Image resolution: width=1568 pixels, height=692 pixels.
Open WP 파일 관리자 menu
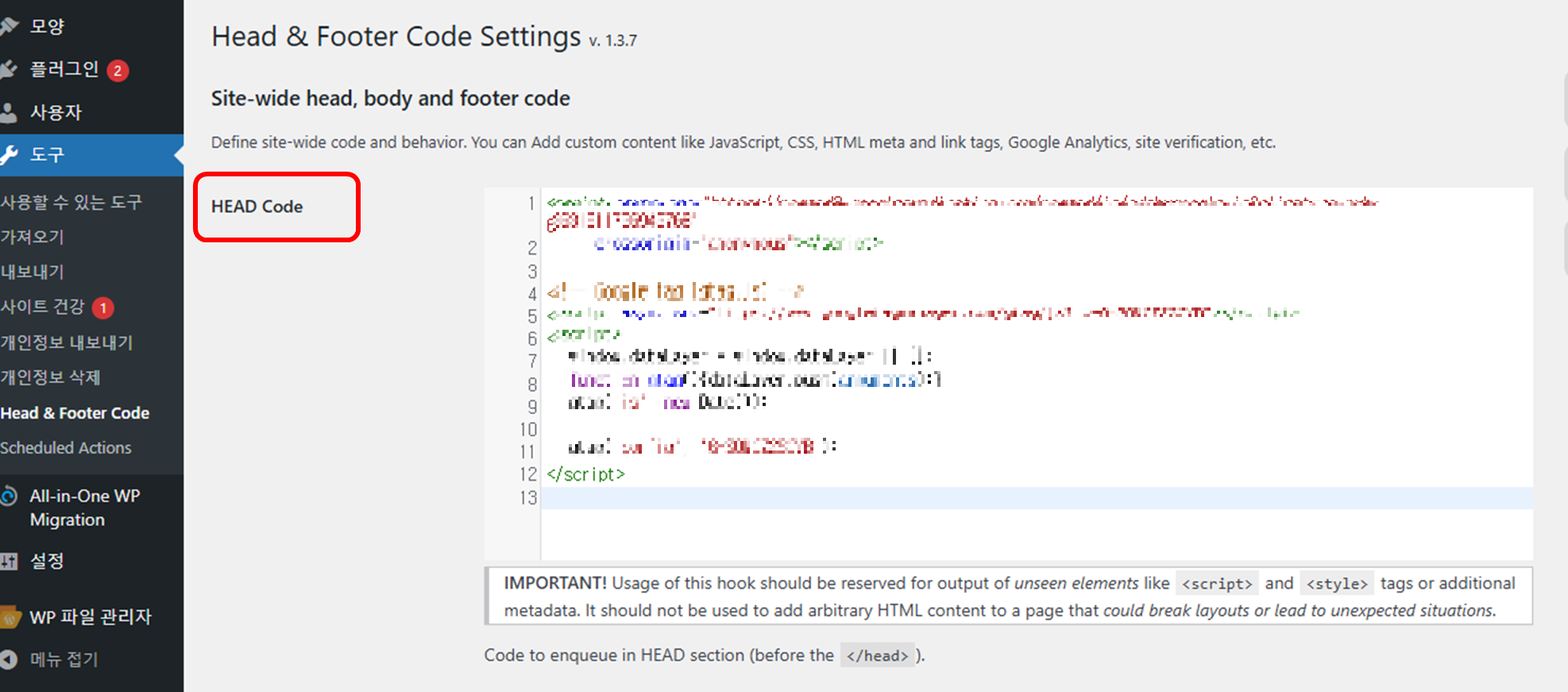click(x=91, y=617)
